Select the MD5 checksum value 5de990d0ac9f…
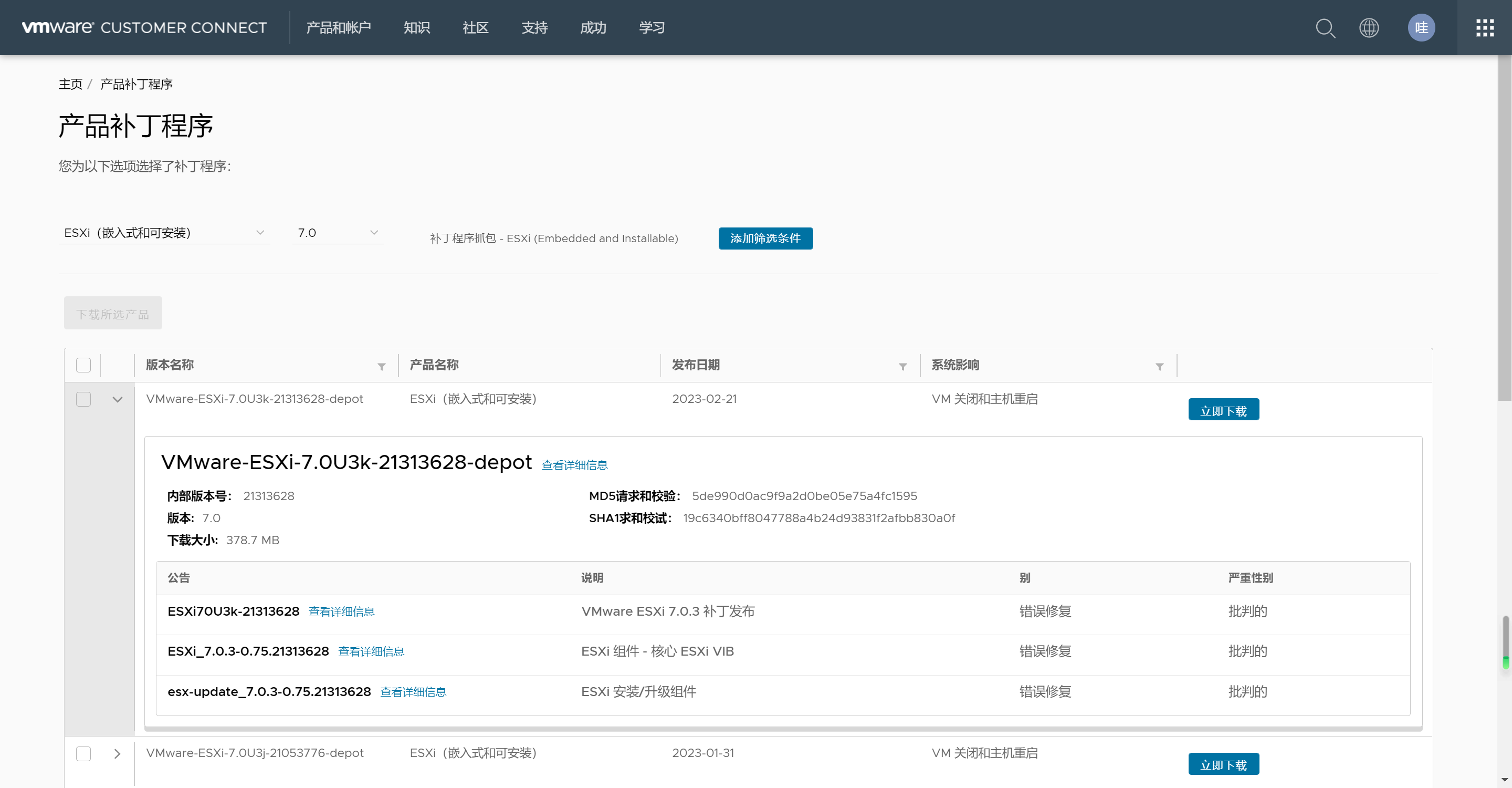 coord(804,496)
